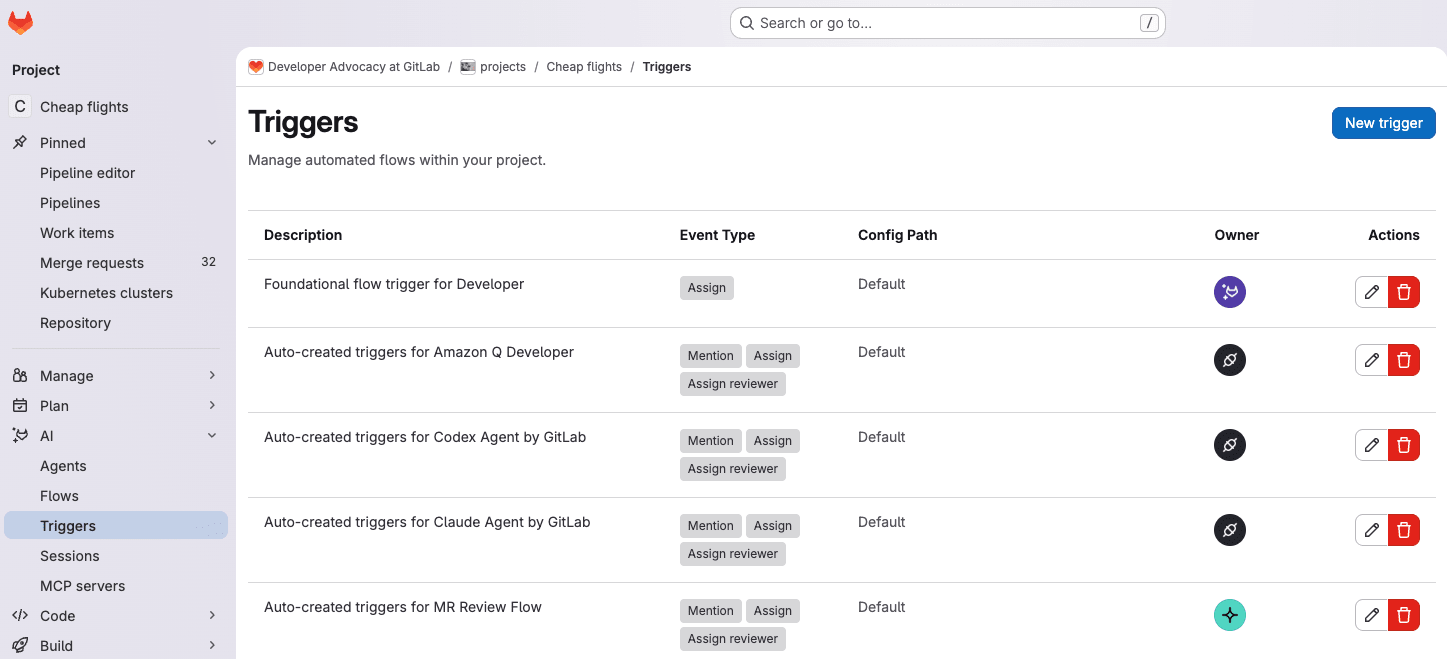Screen dimensions: 1447x659
Task: Open the Cheap flights breadcrumb link
Action: click(584, 67)
